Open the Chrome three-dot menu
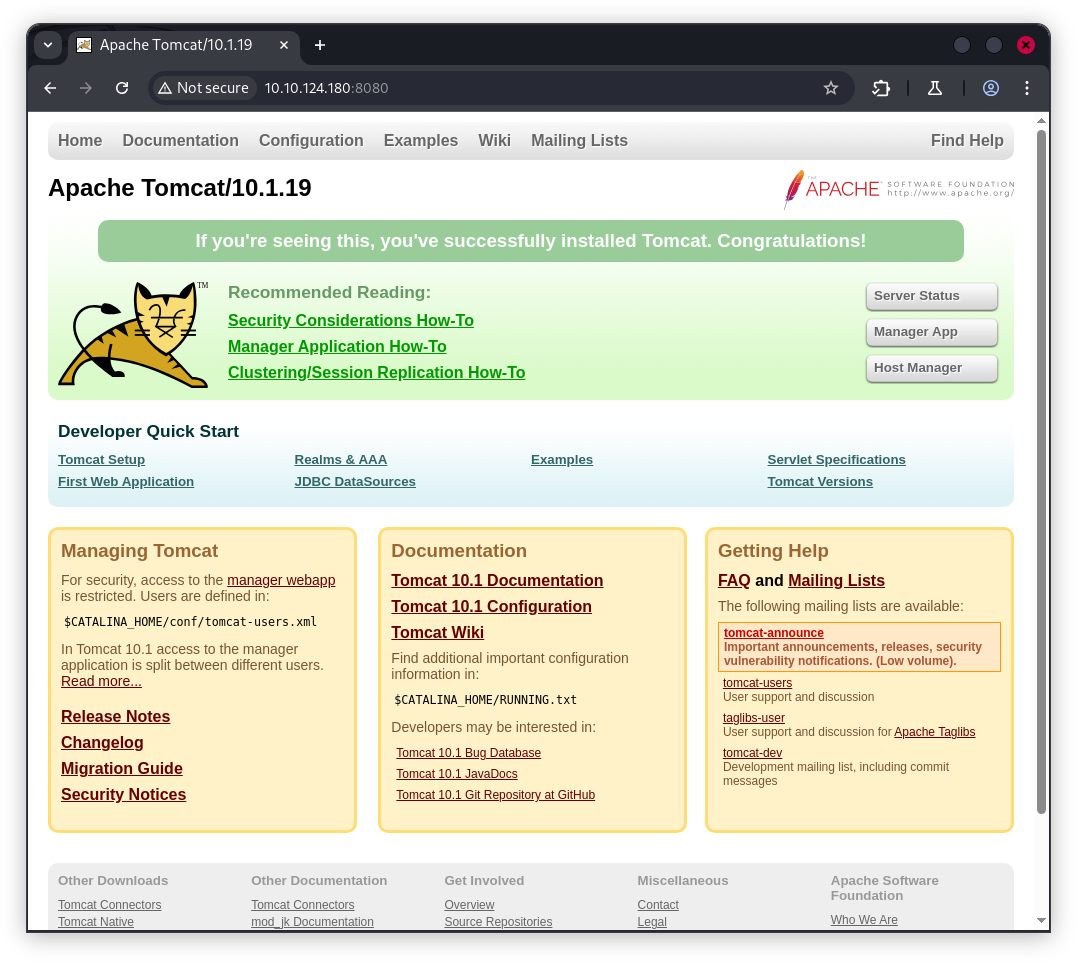 [1026, 88]
